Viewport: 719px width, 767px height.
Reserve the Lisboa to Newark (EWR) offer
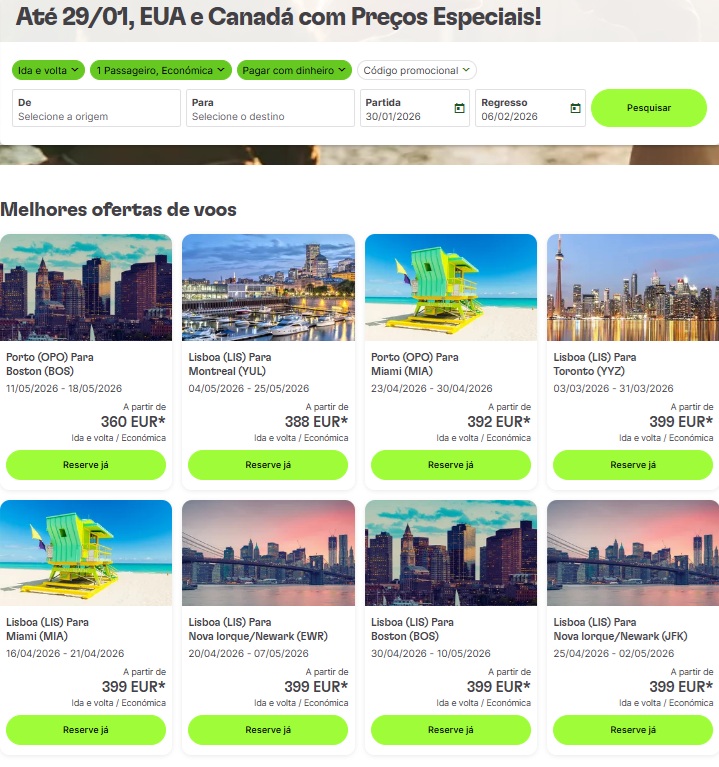(268, 730)
